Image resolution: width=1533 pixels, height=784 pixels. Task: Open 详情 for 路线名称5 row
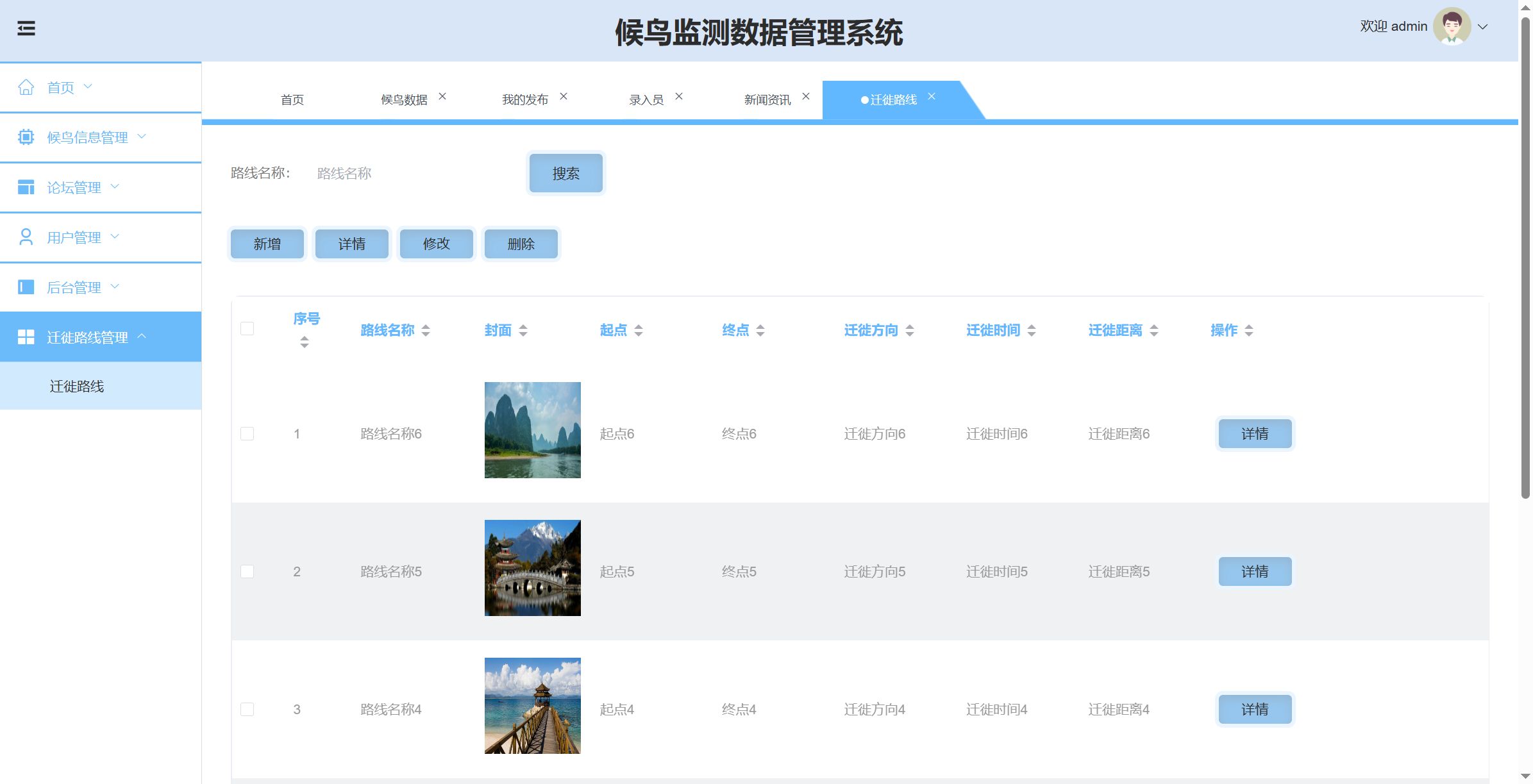(x=1255, y=572)
